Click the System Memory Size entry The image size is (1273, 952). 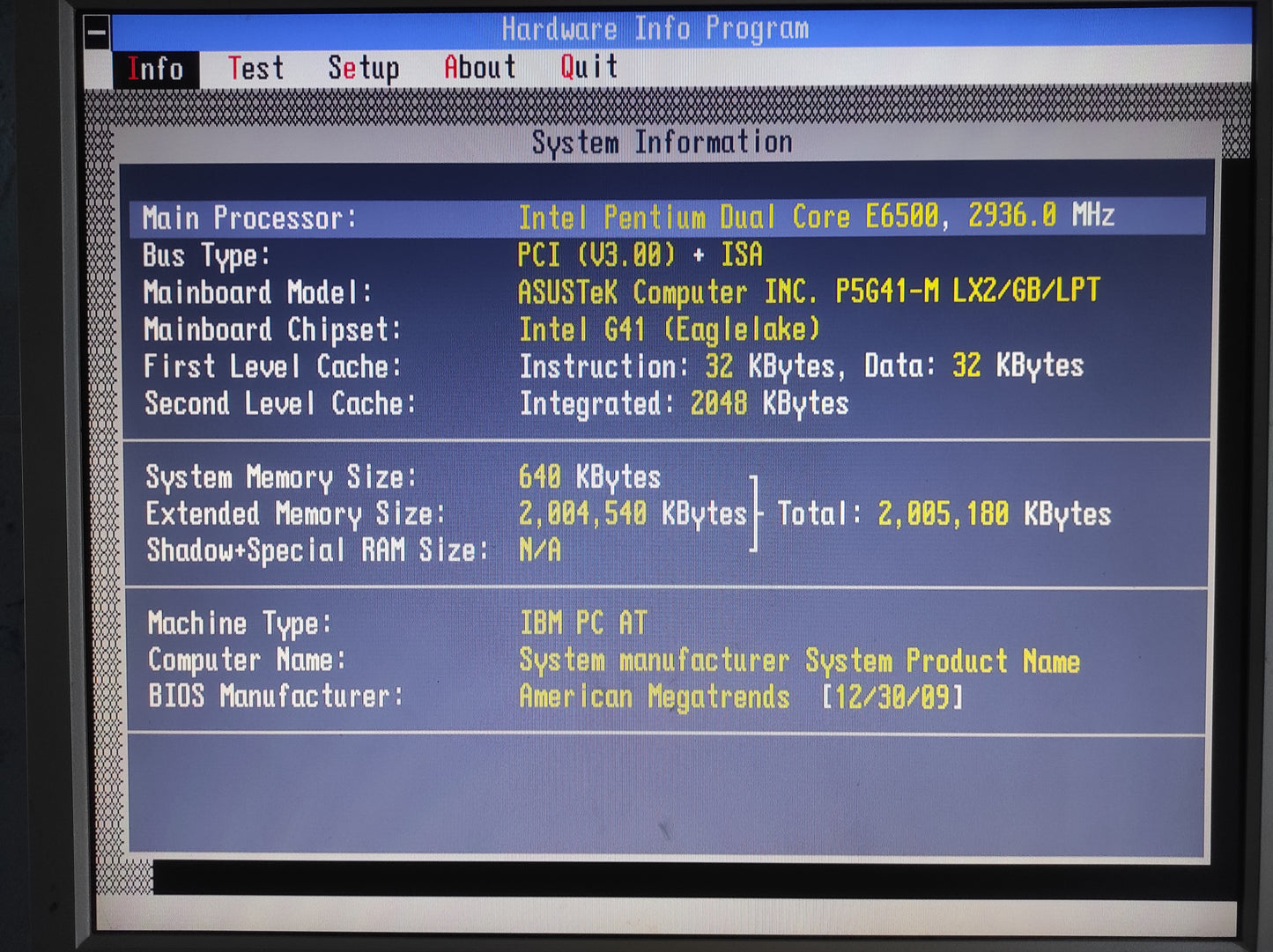(x=280, y=477)
